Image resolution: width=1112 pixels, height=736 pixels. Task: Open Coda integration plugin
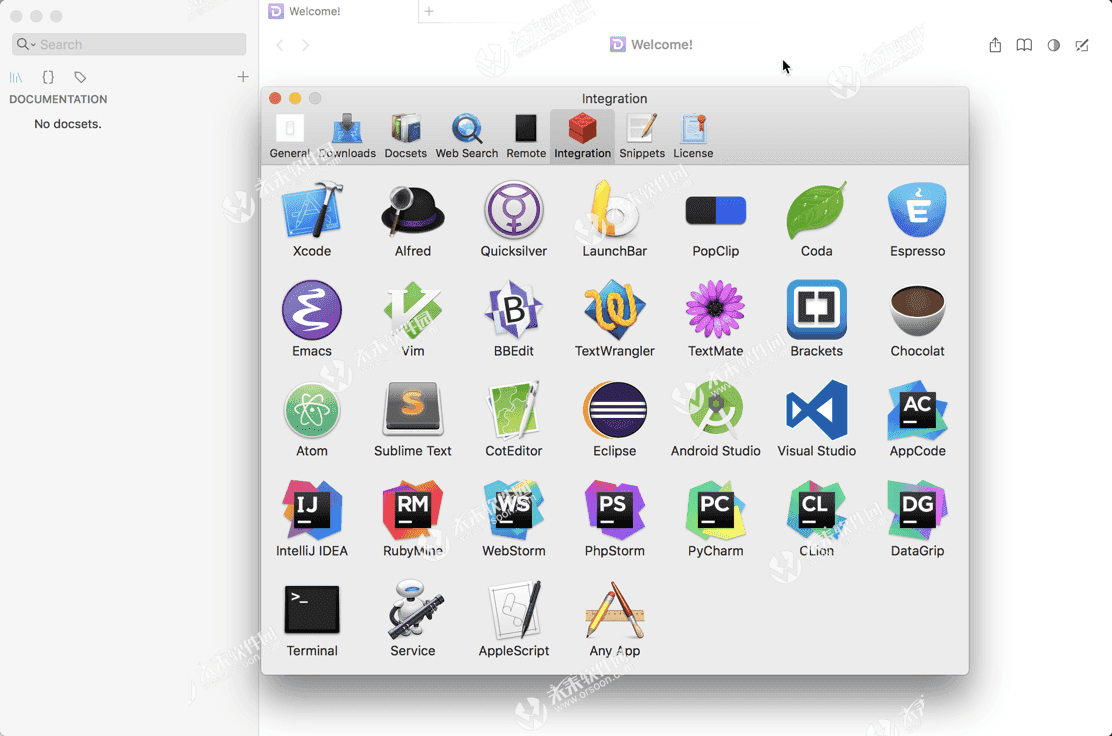(816, 211)
